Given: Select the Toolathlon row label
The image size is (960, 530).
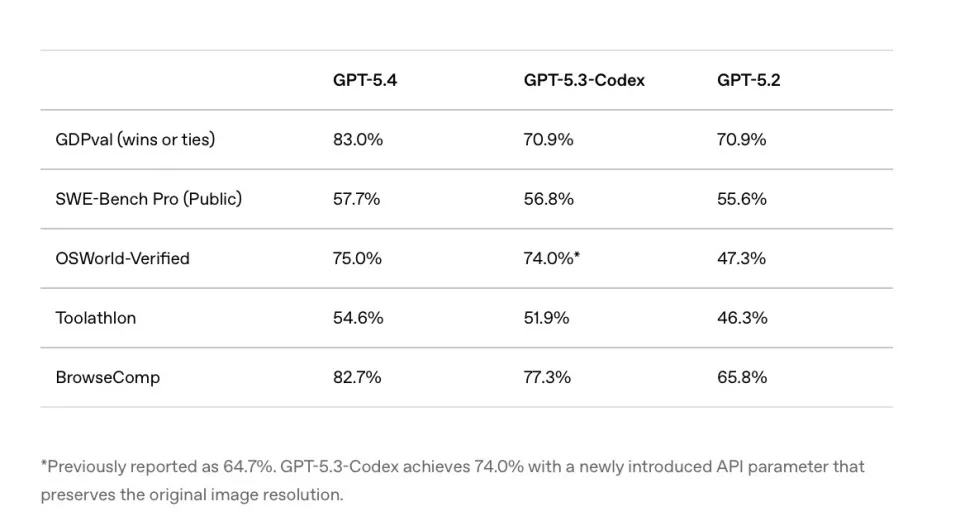Looking at the screenshot, I should [96, 317].
